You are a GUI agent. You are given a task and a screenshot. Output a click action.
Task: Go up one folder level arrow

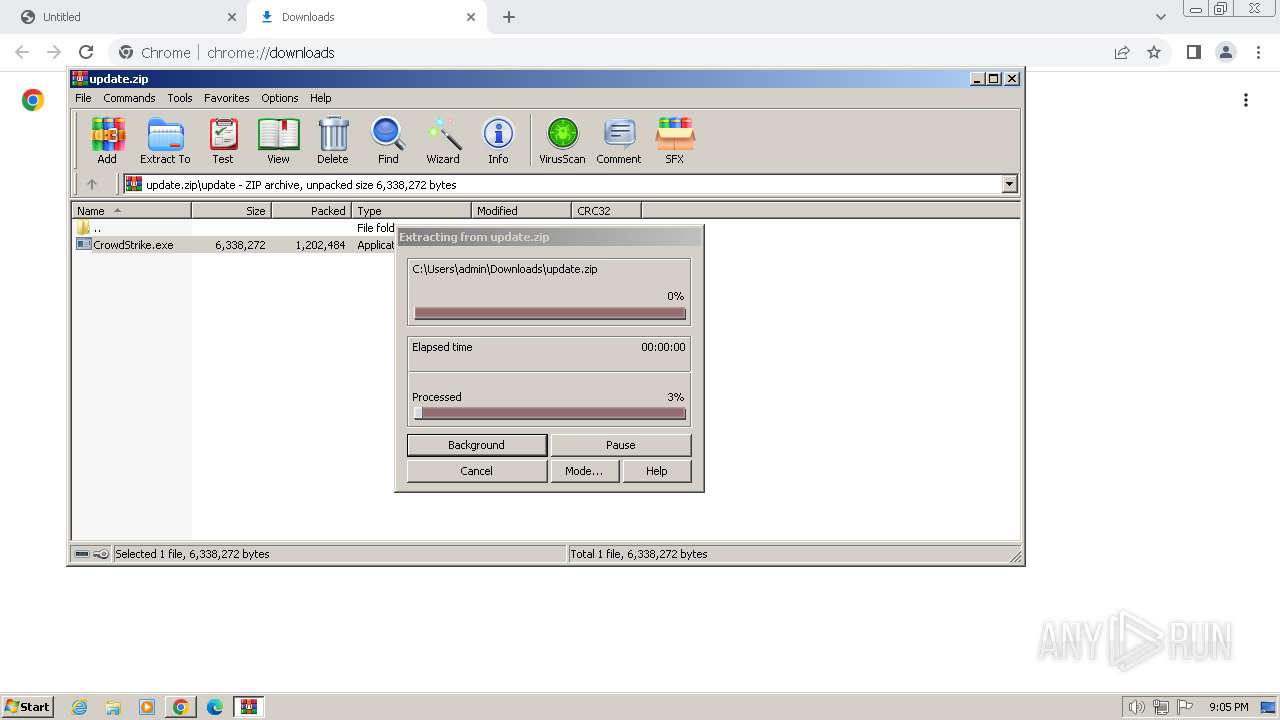92,184
